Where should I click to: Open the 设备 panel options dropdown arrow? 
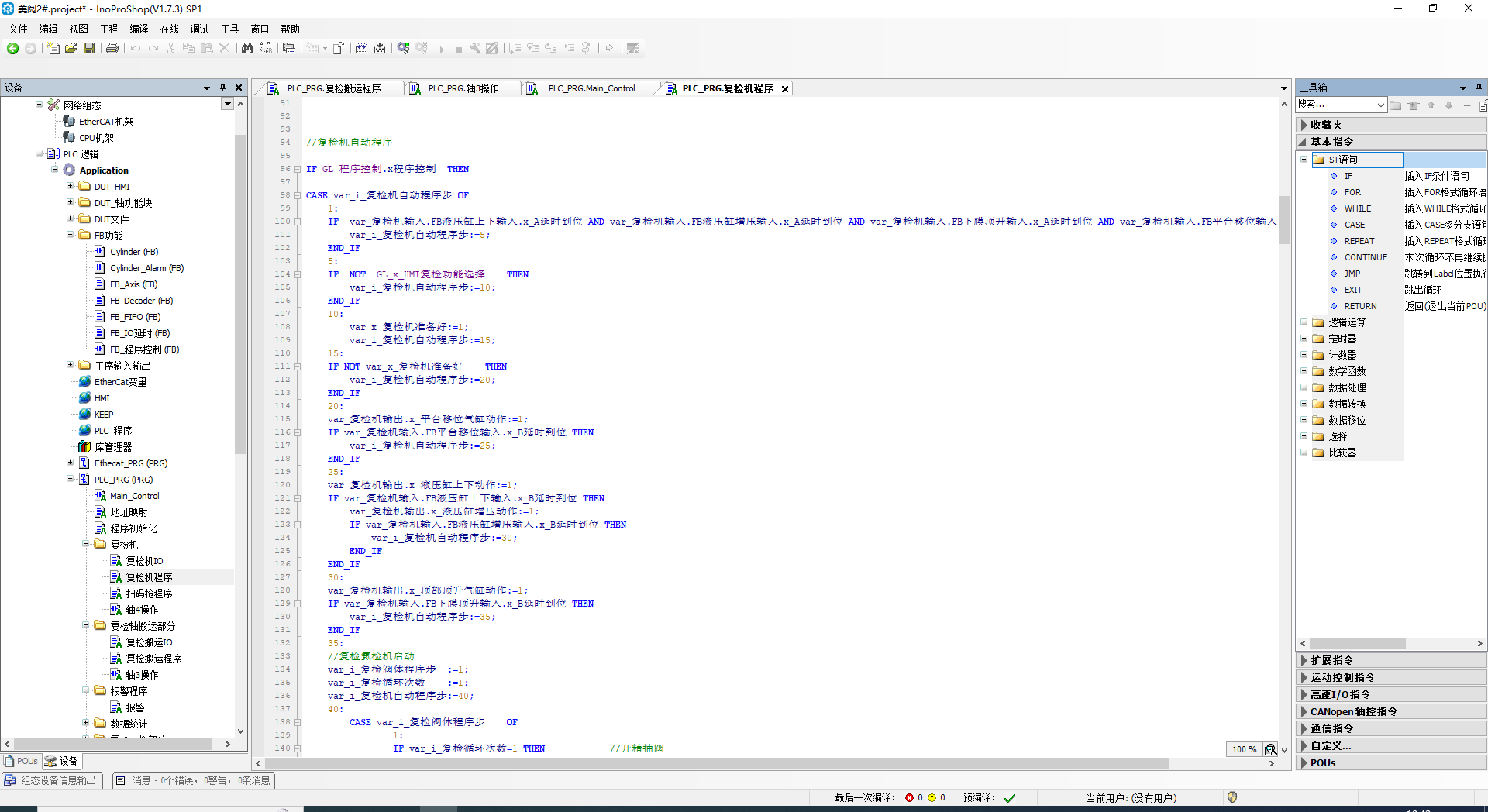click(207, 88)
